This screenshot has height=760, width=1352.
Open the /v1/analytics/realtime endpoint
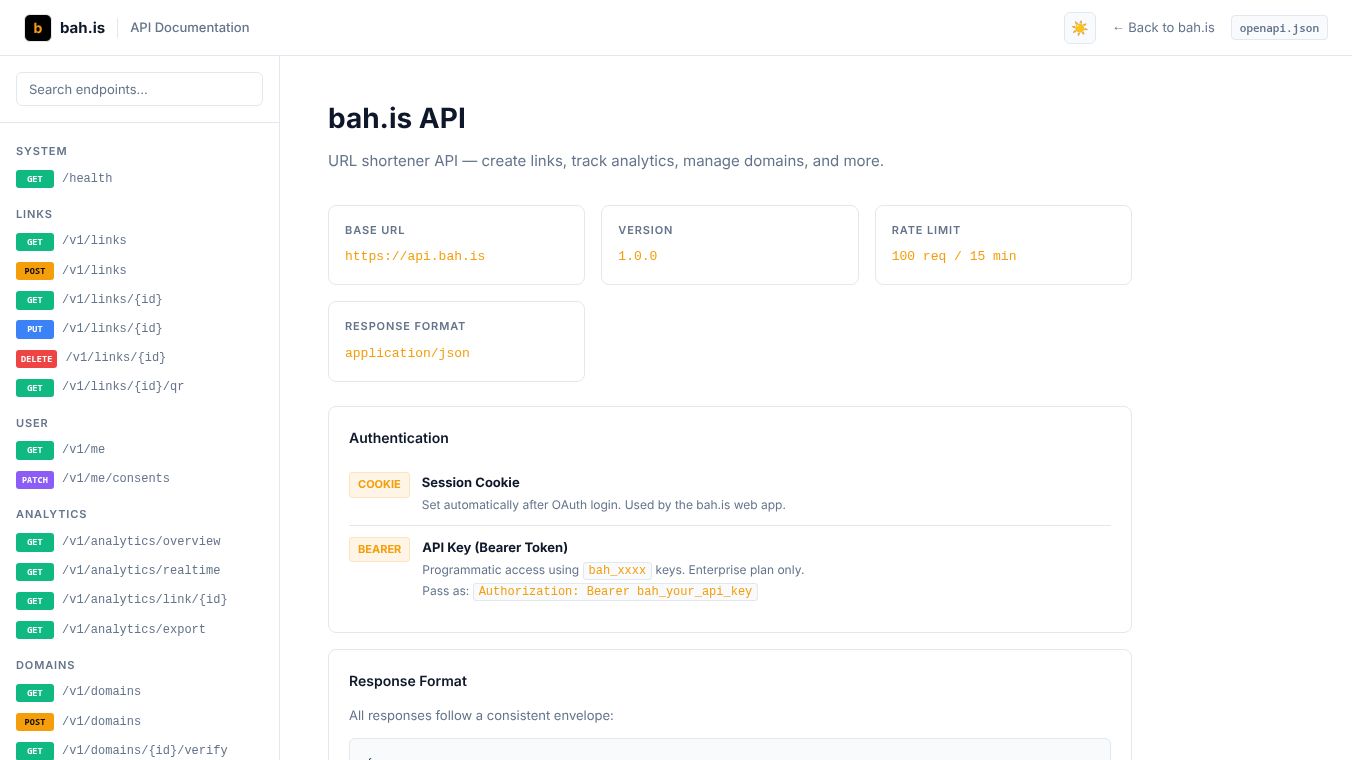pos(139,571)
